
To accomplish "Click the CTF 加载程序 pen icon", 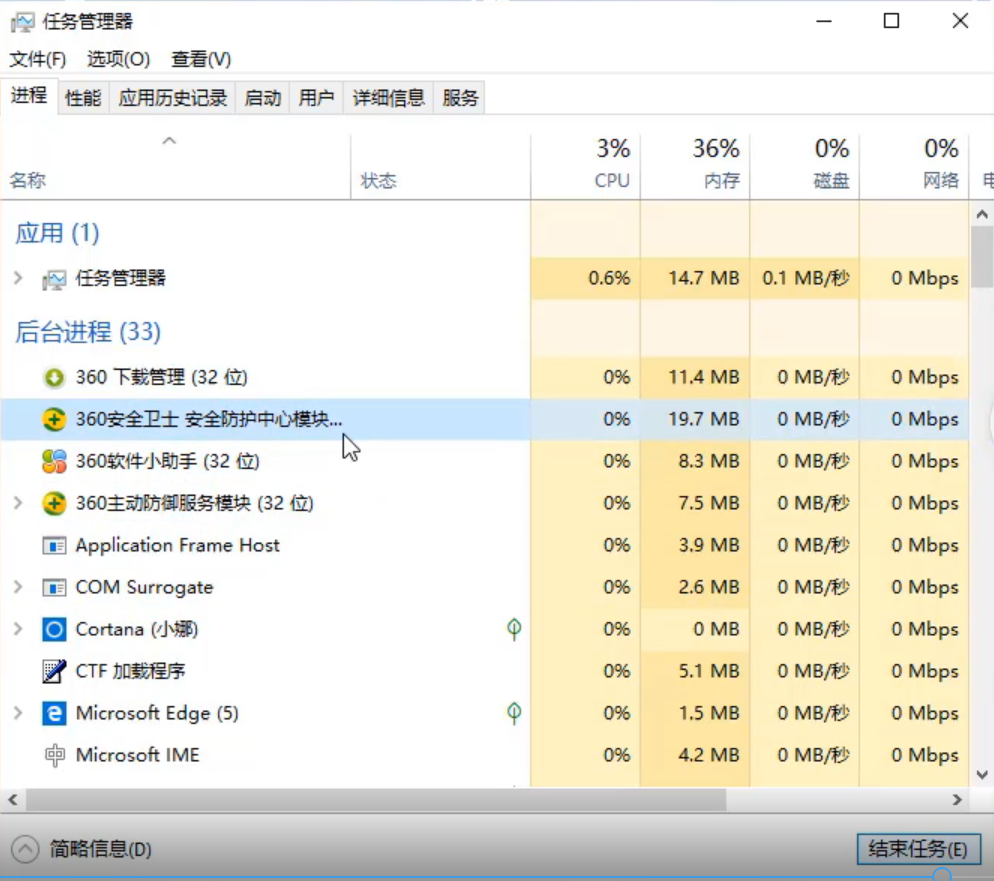I will pyautogui.click(x=54, y=672).
